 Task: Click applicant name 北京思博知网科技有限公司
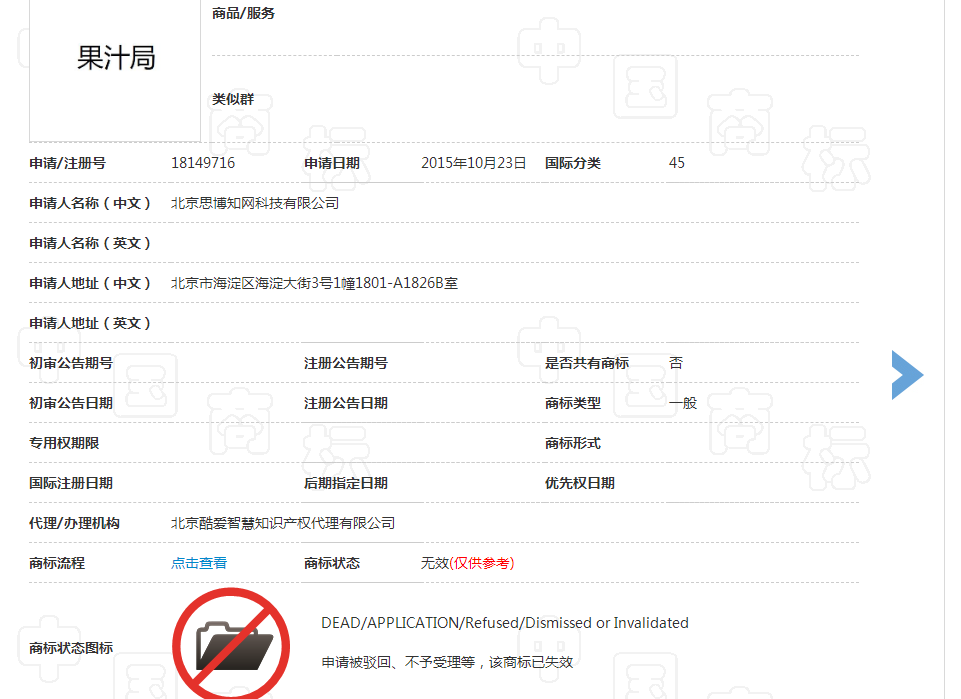[x=253, y=202]
